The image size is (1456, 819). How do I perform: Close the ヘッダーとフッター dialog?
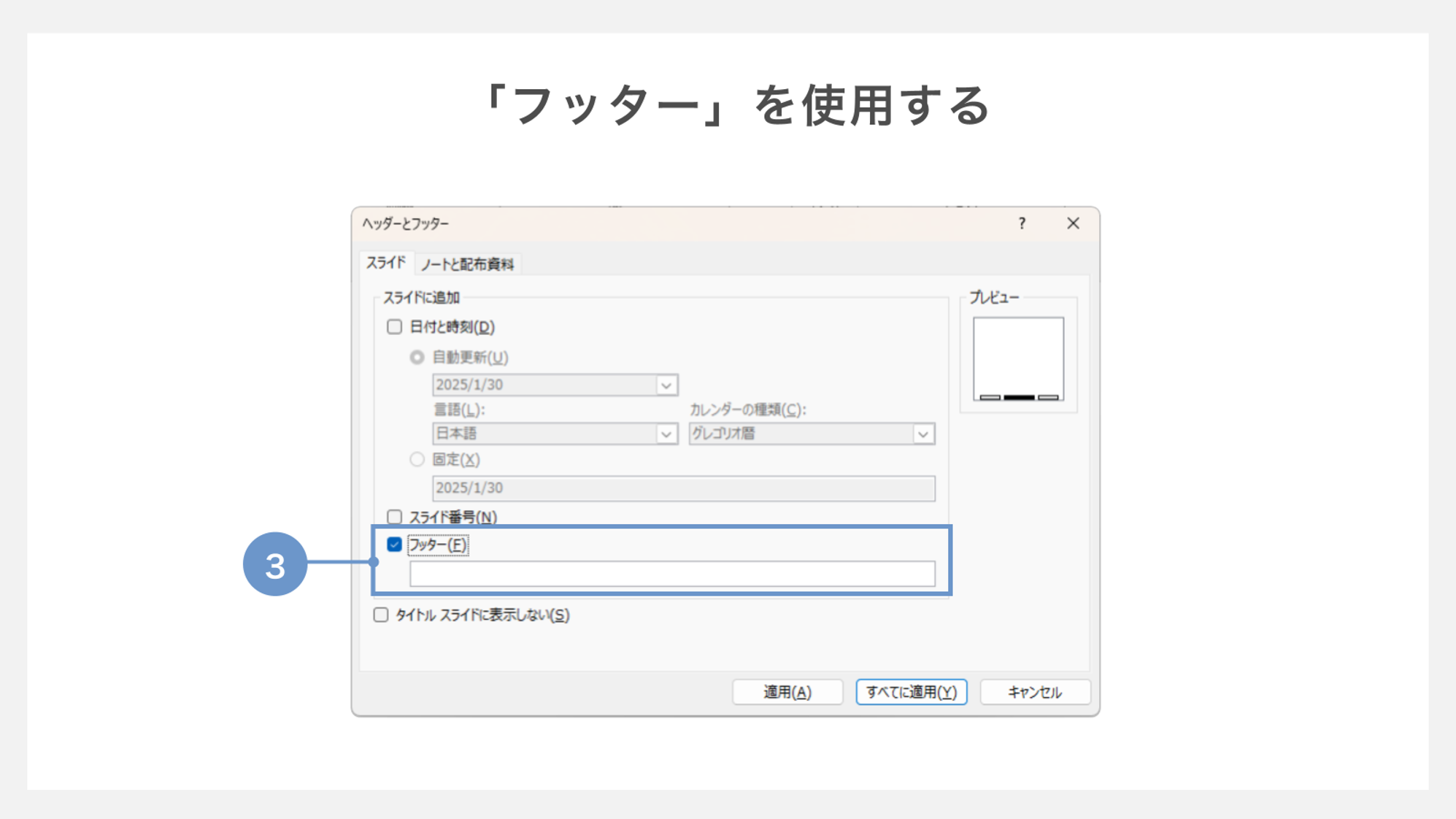click(1072, 224)
